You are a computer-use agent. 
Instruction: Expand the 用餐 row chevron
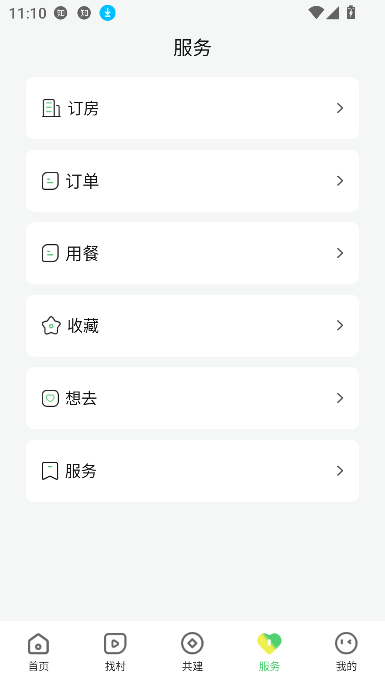[x=340, y=253]
